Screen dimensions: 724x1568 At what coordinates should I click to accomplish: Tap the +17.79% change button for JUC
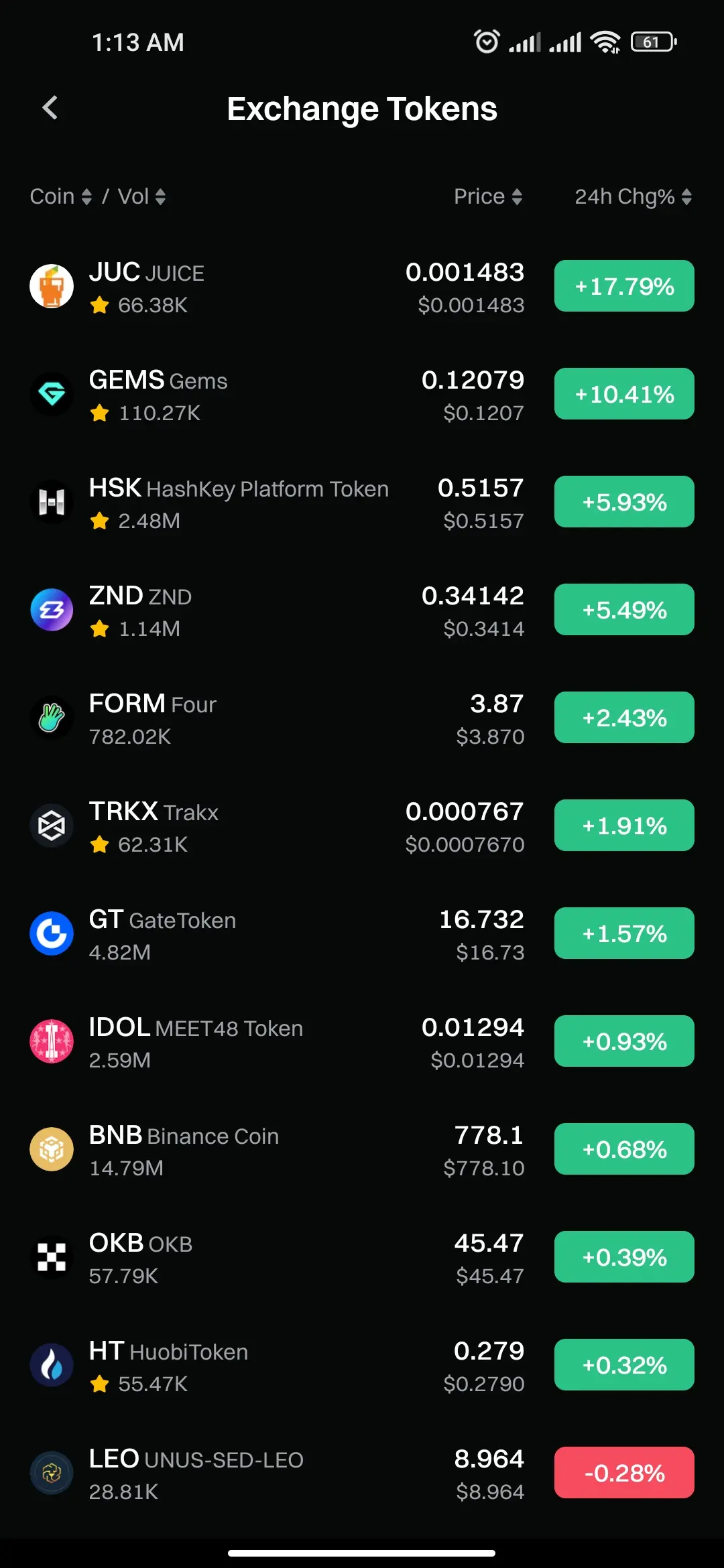tap(624, 286)
